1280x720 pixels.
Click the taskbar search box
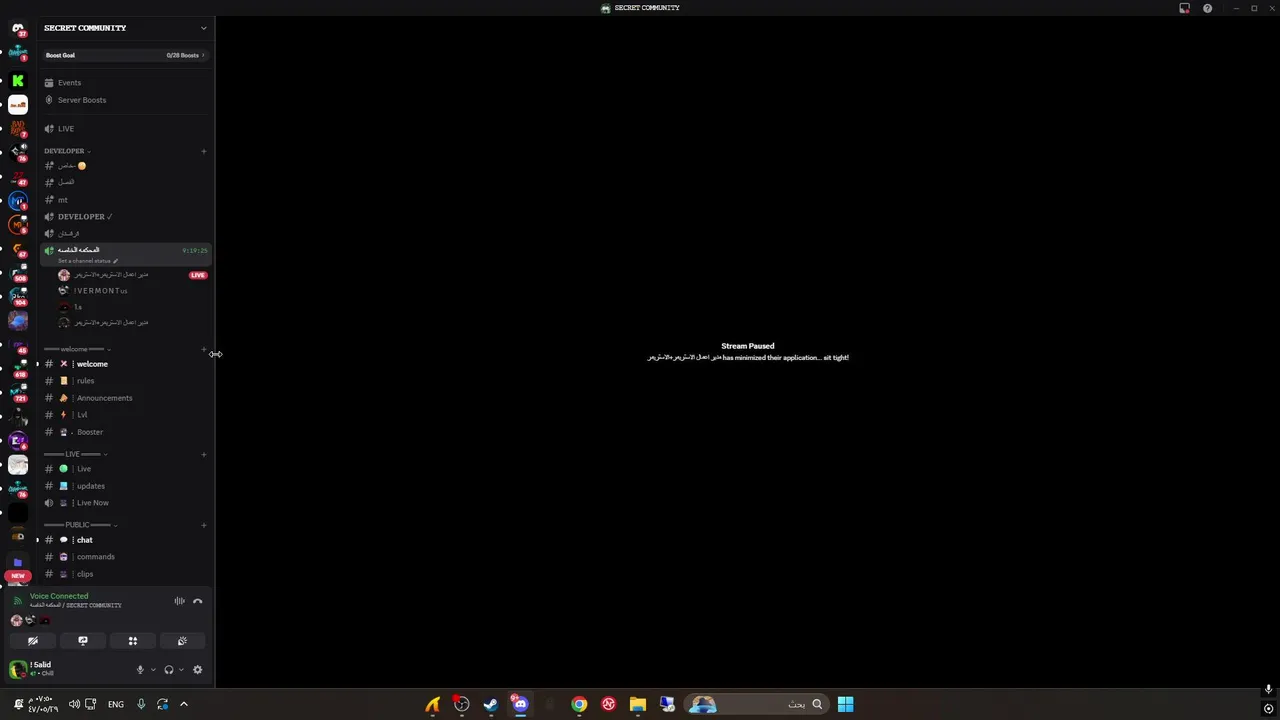point(757,704)
